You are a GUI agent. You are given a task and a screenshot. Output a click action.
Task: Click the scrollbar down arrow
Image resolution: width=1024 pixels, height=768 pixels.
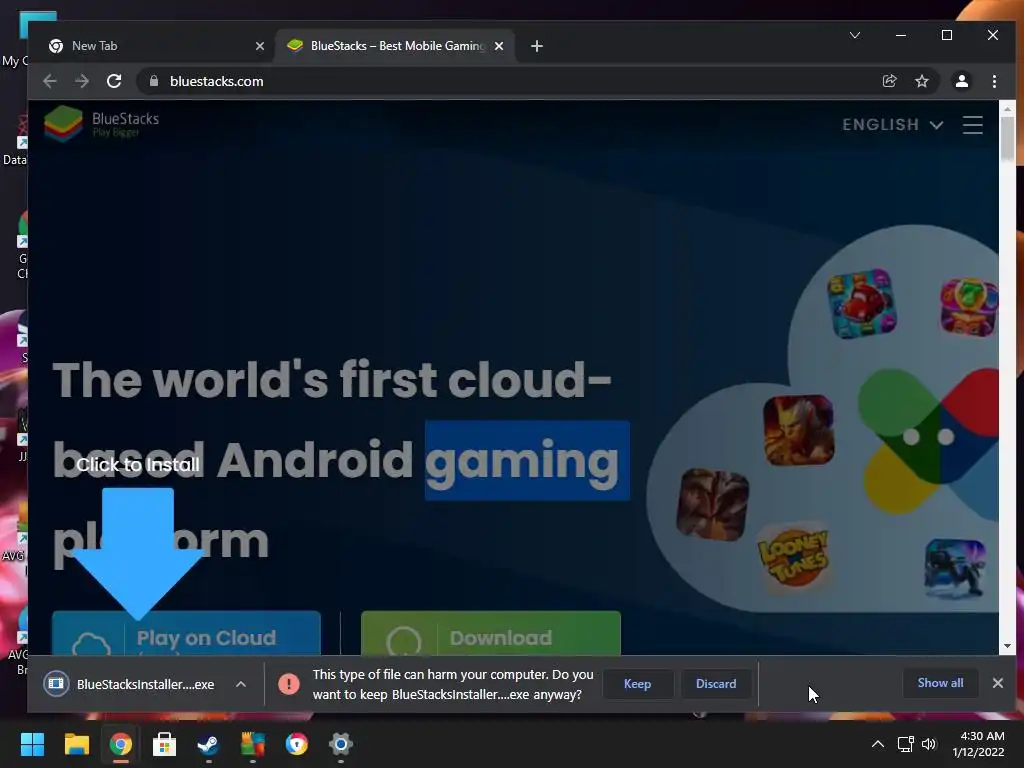pyautogui.click(x=1007, y=646)
